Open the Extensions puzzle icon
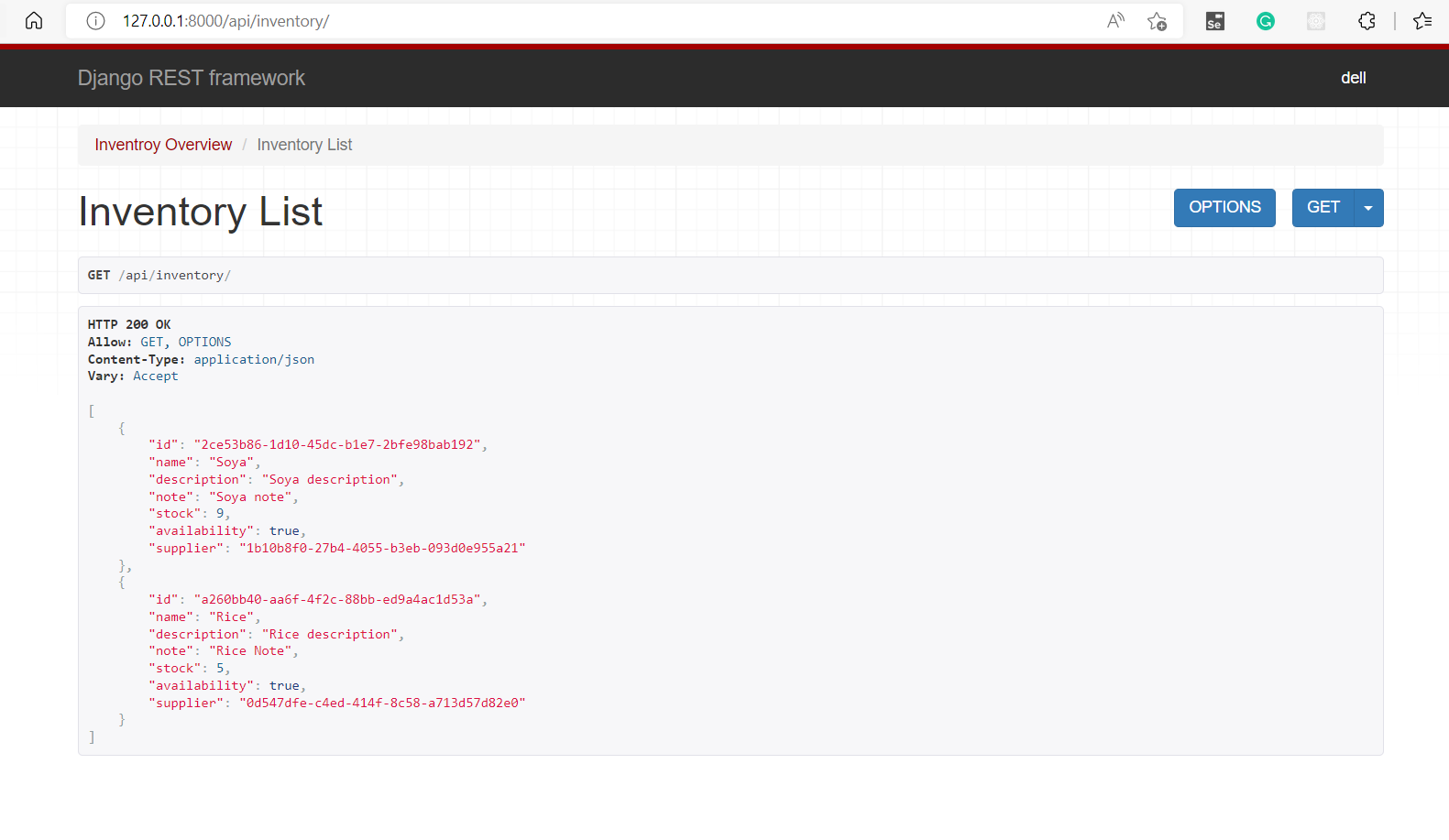This screenshot has height=840, width=1449. 1367,21
